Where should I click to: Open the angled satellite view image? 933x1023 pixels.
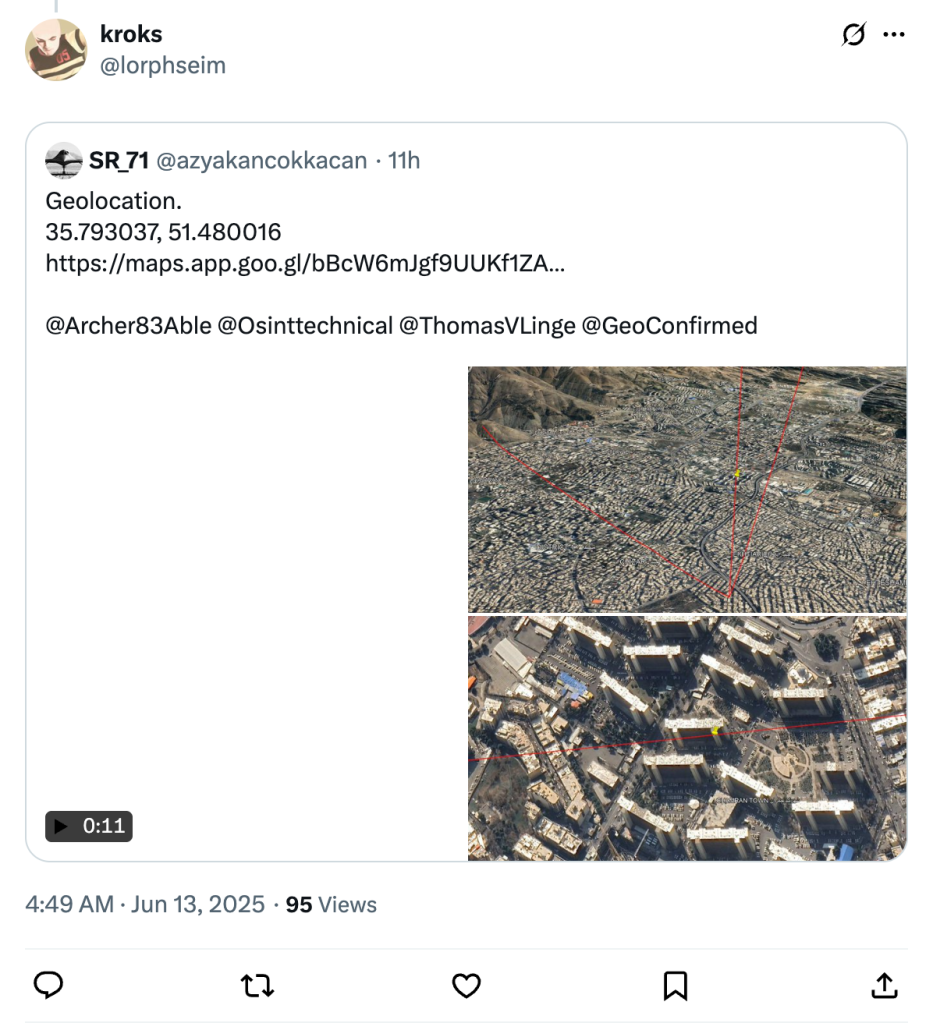(687, 489)
